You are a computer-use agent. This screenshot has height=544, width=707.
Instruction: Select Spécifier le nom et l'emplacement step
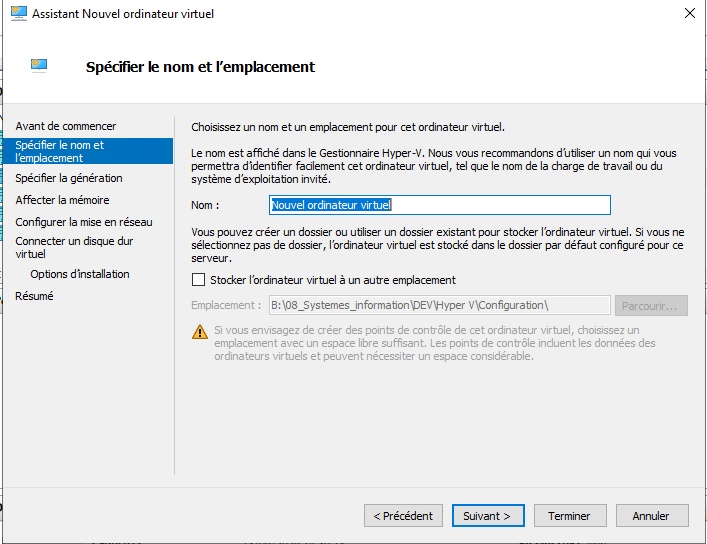(x=60, y=151)
